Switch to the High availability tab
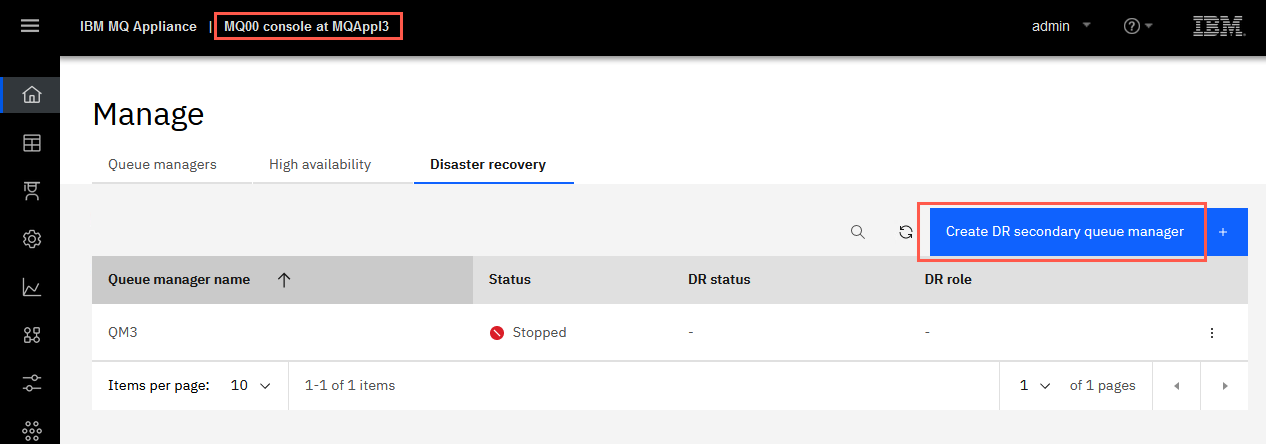The image size is (1266, 444). pos(320,164)
